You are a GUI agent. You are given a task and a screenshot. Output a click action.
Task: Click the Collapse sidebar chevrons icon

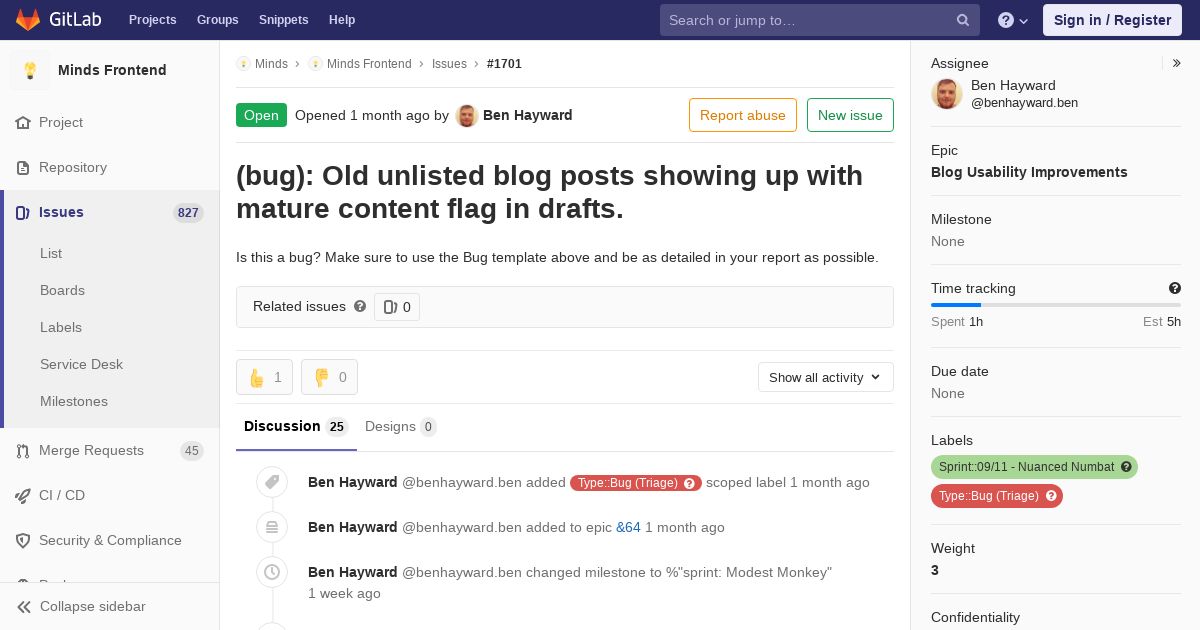[23, 606]
